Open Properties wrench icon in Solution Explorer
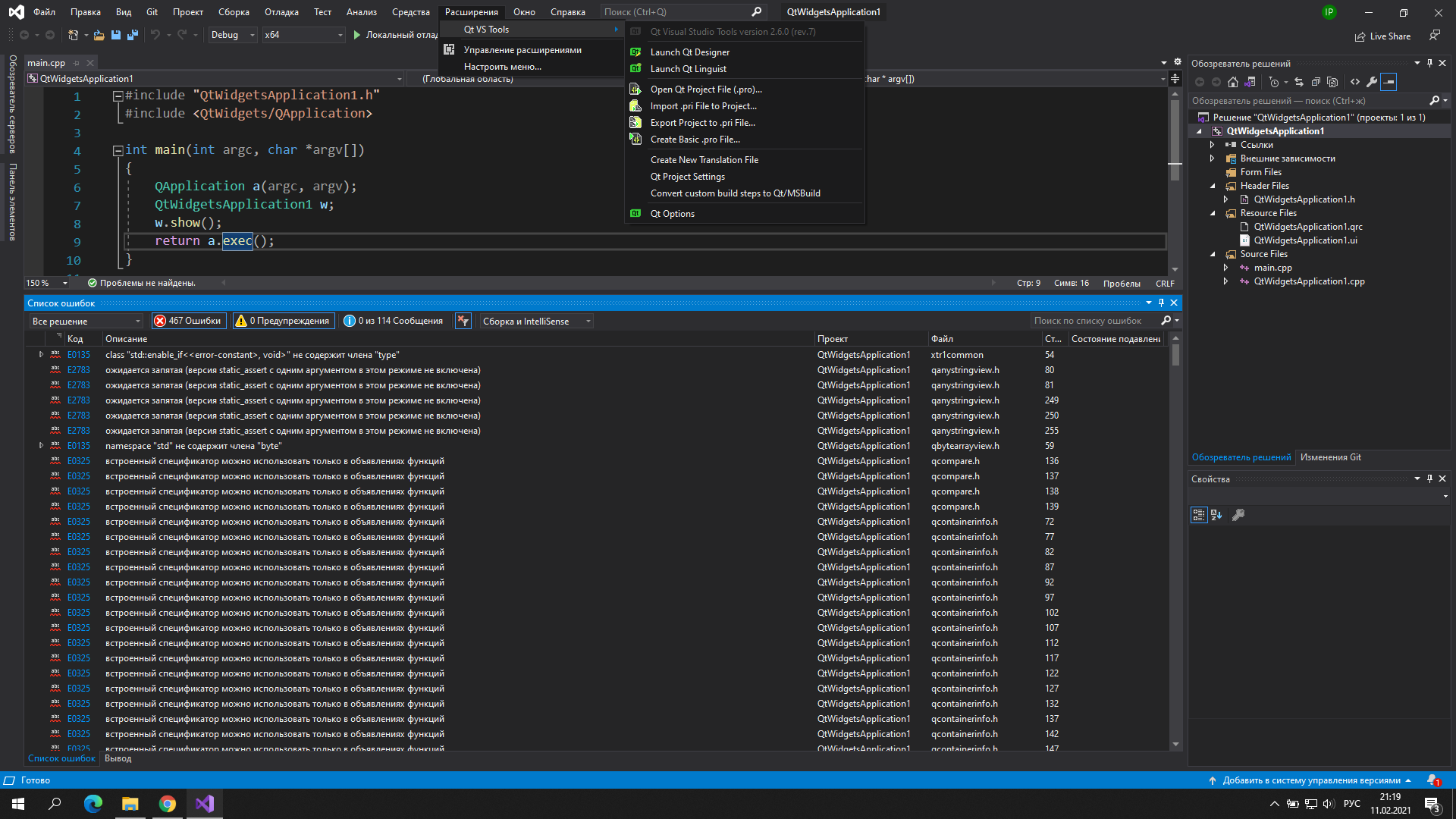This screenshot has height=819, width=1456. (x=1372, y=82)
